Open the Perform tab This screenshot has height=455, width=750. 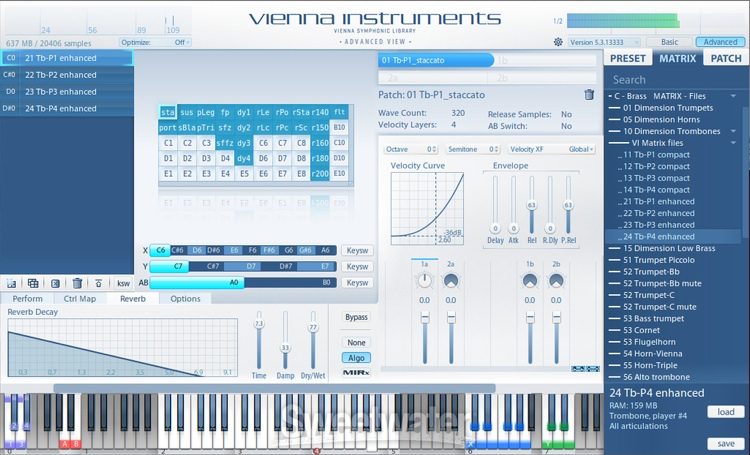pos(27,299)
